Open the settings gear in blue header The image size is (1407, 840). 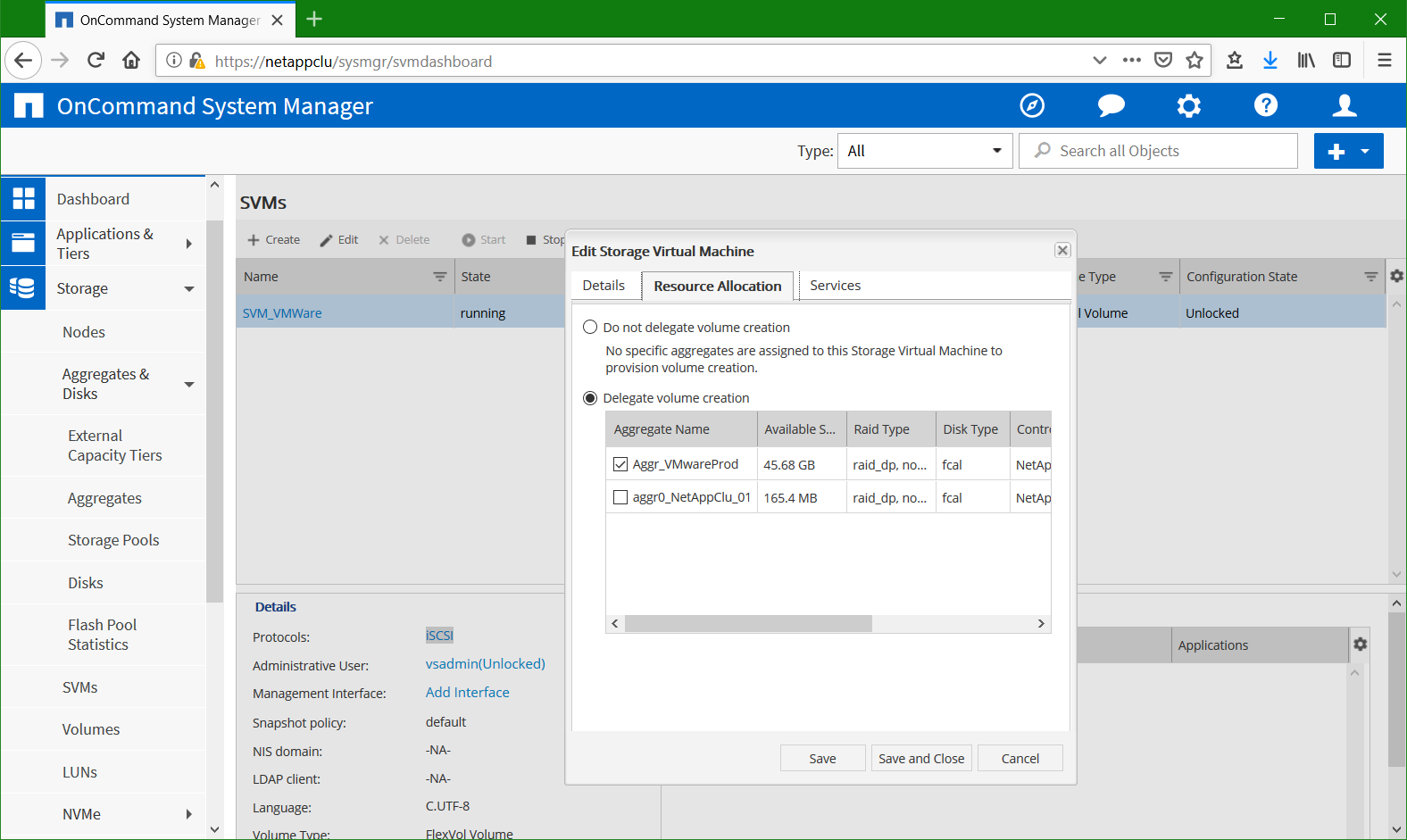1188,106
